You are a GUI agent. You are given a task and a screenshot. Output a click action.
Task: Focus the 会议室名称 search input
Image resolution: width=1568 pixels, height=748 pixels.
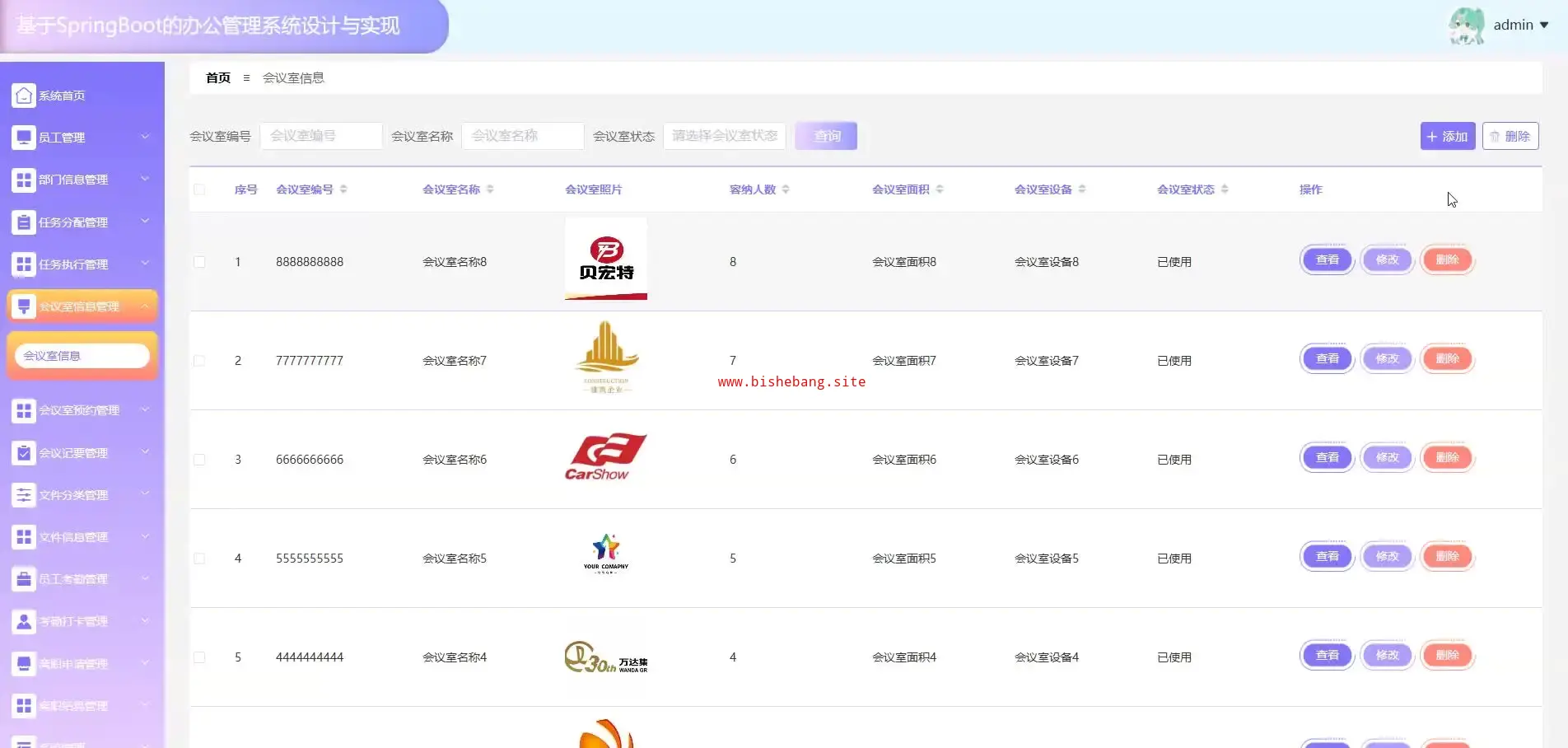click(x=523, y=136)
